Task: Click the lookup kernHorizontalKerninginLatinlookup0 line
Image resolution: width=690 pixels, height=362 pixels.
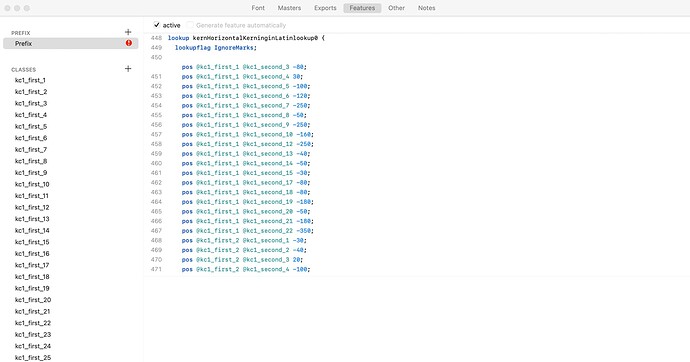Action: (246, 38)
